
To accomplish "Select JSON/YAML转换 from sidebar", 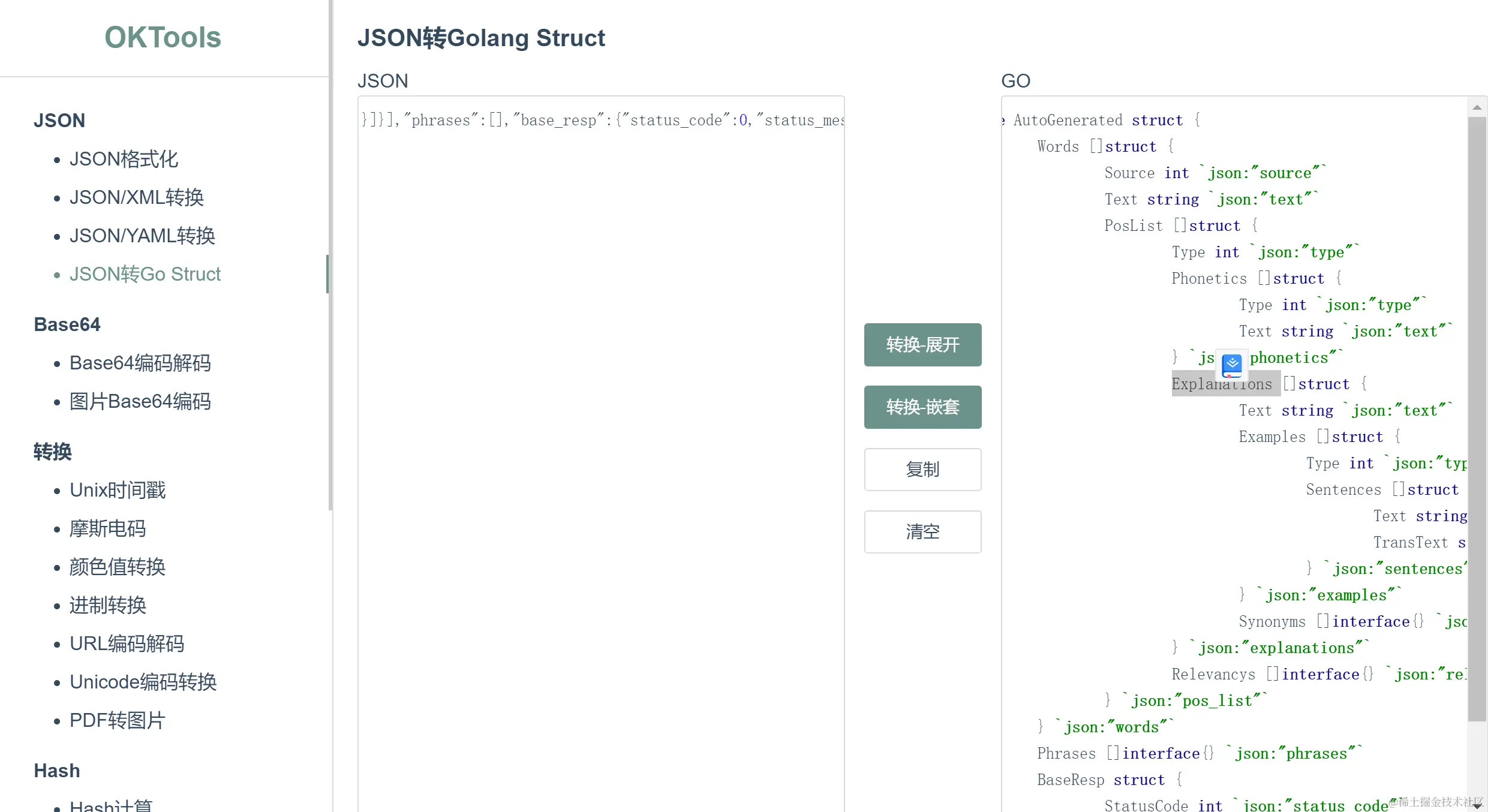I will (x=142, y=236).
